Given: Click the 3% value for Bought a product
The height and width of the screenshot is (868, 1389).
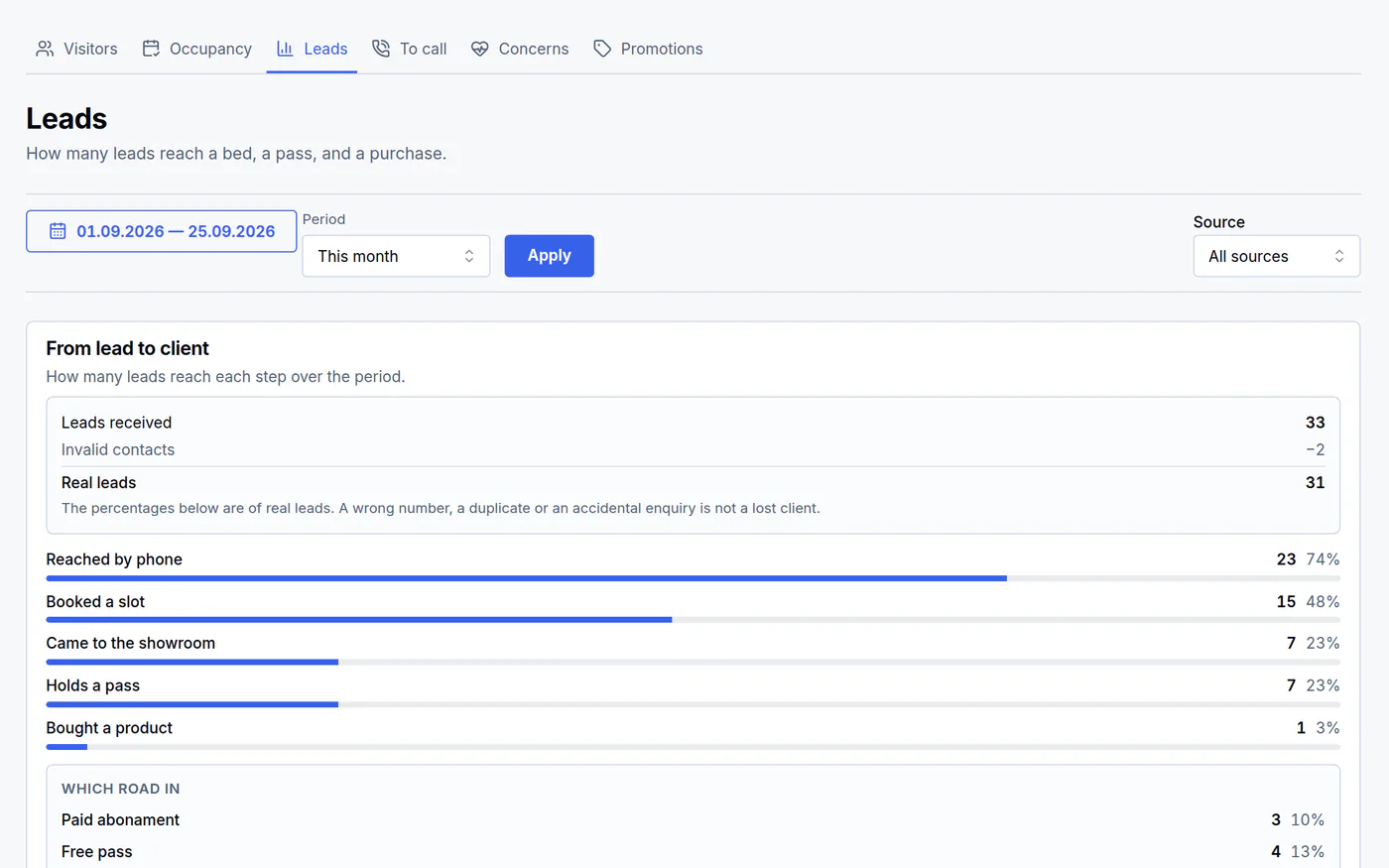Looking at the screenshot, I should [x=1327, y=728].
